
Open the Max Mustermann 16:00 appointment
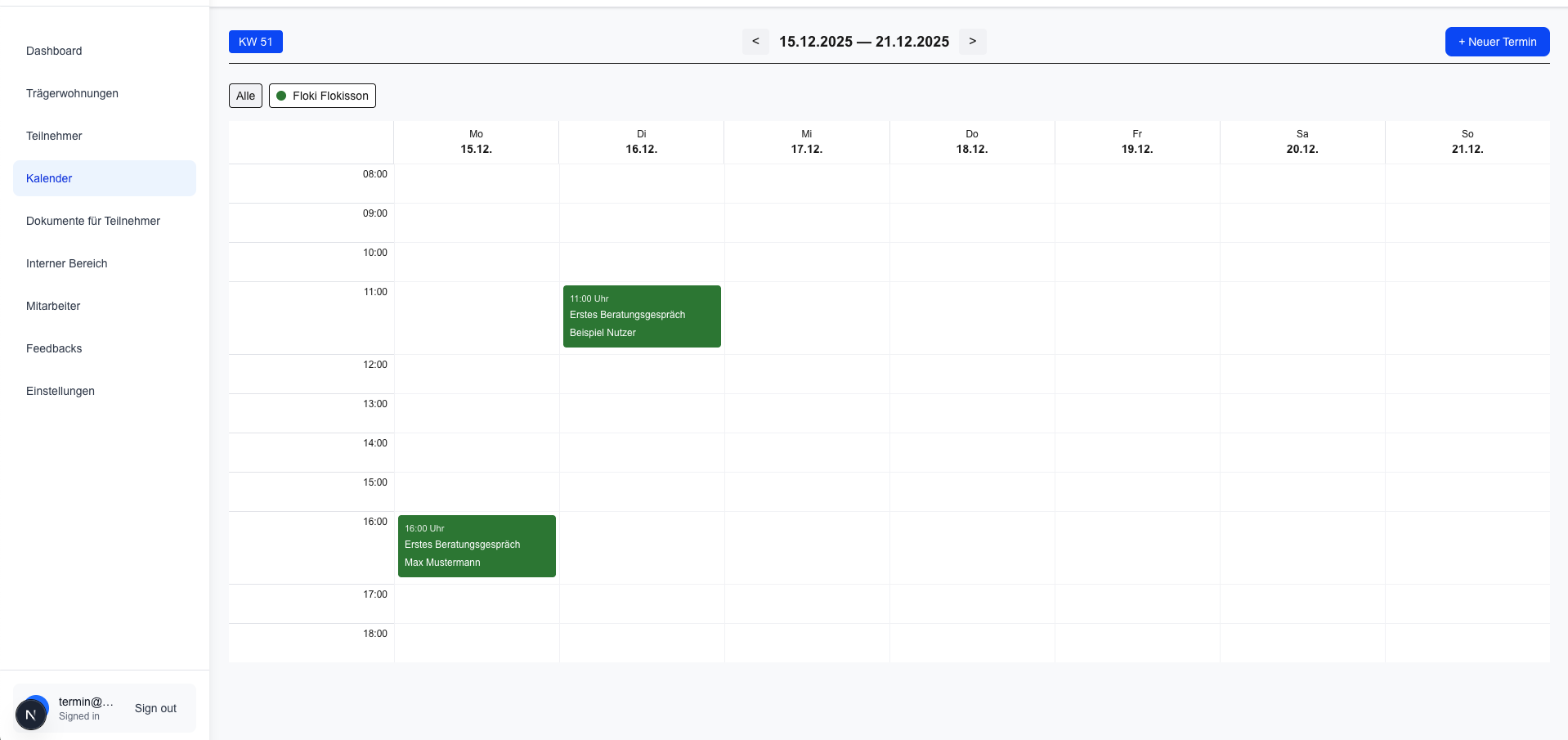(477, 546)
